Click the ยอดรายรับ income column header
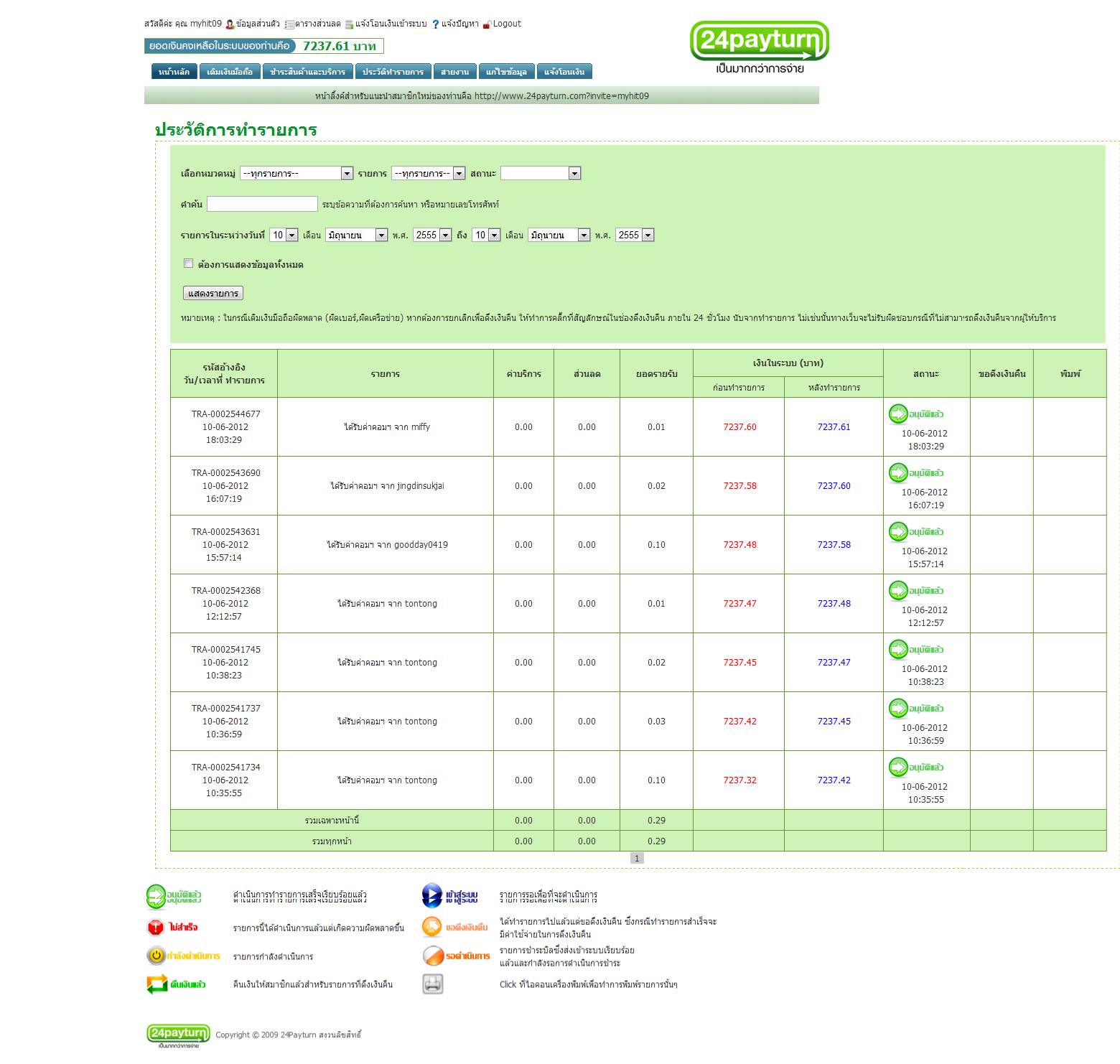The height and width of the screenshot is (1064, 1120). click(656, 373)
